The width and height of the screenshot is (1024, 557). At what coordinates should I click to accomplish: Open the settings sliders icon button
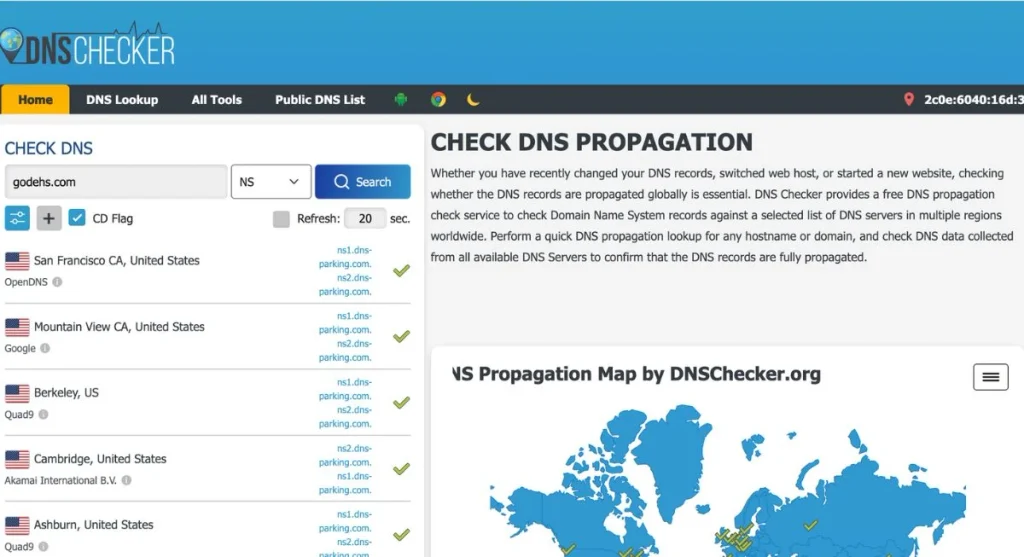point(17,218)
